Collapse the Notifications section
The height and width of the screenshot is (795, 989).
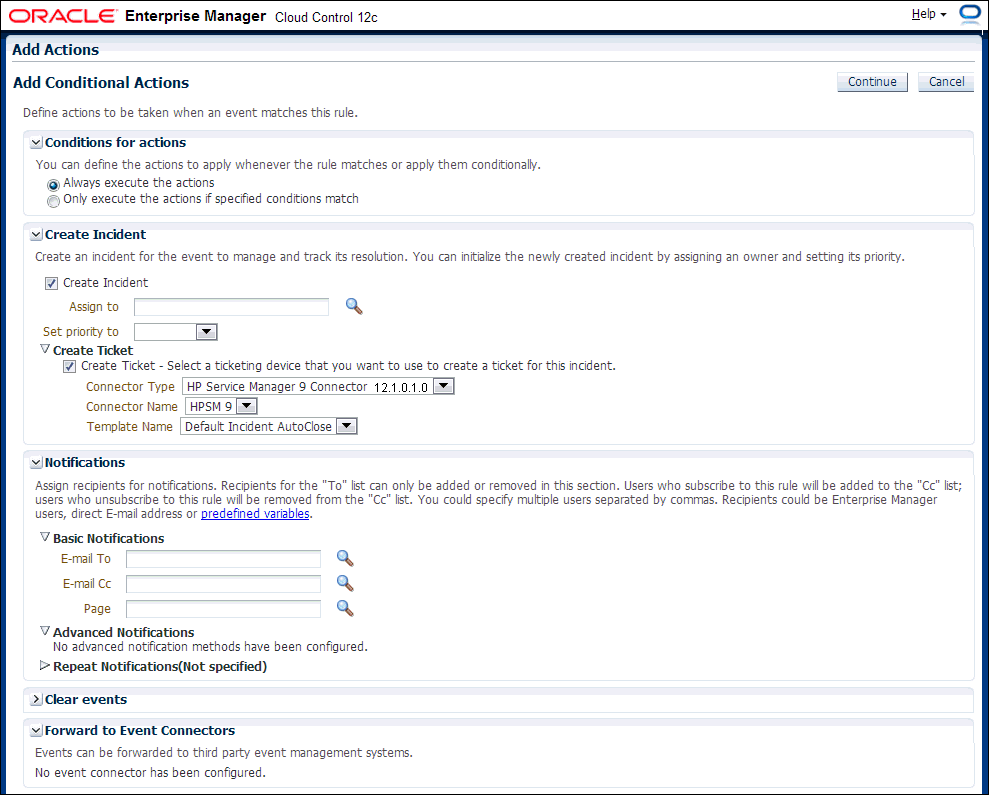tap(37, 463)
